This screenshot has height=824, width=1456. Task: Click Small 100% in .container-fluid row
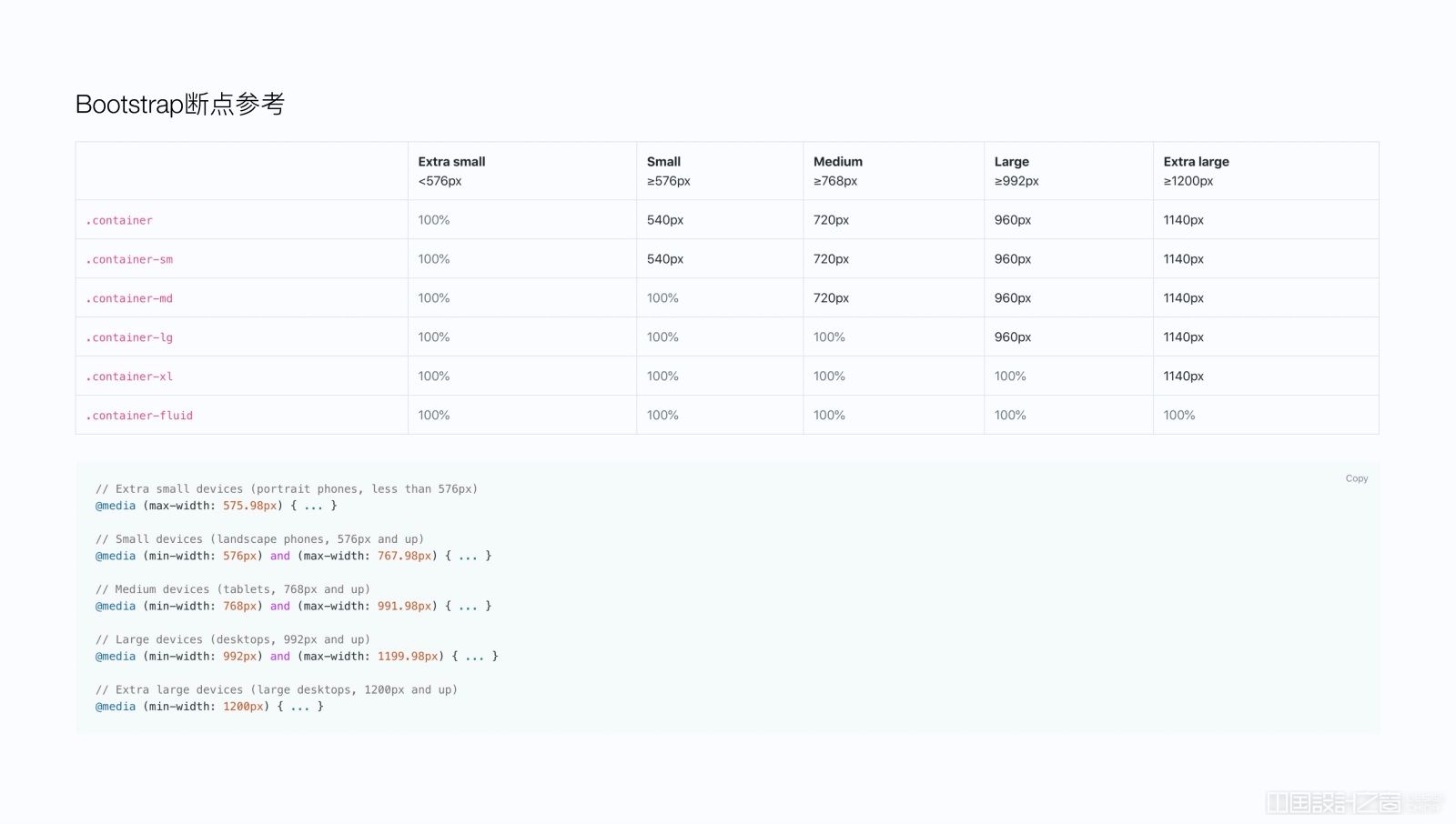click(662, 416)
